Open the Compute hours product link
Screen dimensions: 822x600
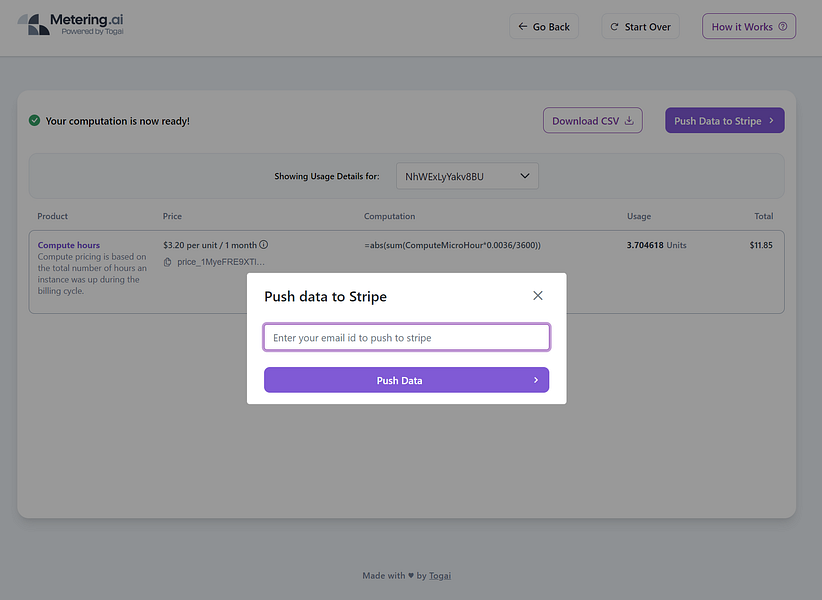click(x=69, y=245)
